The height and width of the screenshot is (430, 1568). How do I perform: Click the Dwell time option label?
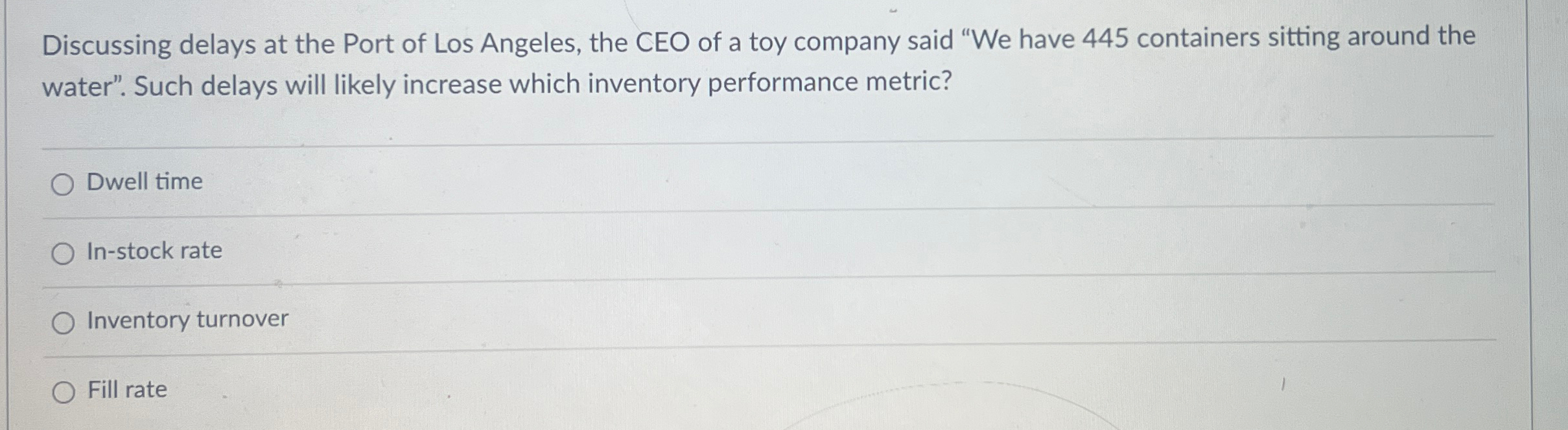pyautogui.click(x=144, y=182)
